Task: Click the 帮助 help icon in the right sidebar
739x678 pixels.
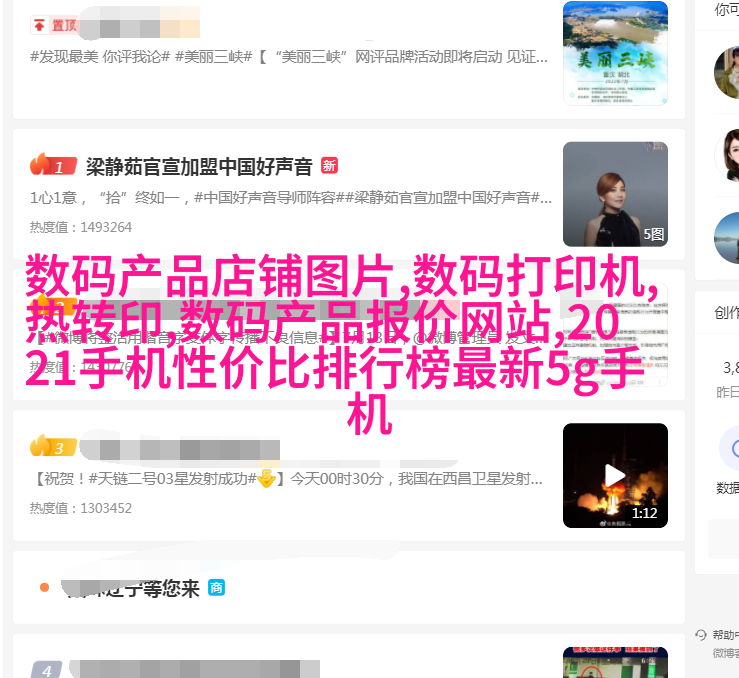Action: point(701,635)
